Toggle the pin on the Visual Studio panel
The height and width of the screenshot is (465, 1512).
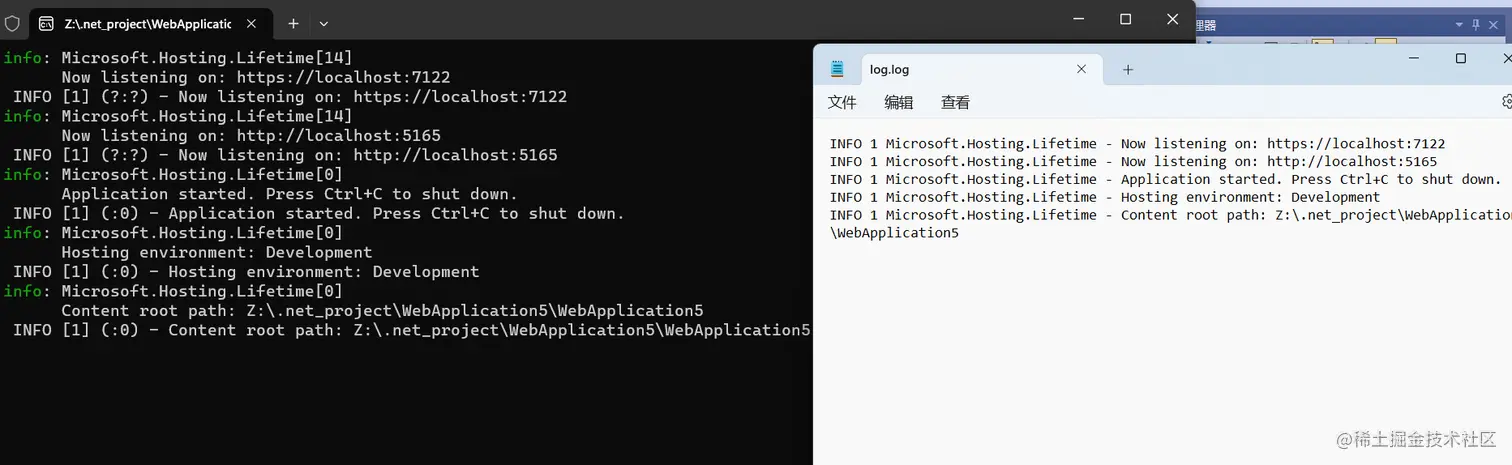1476,24
